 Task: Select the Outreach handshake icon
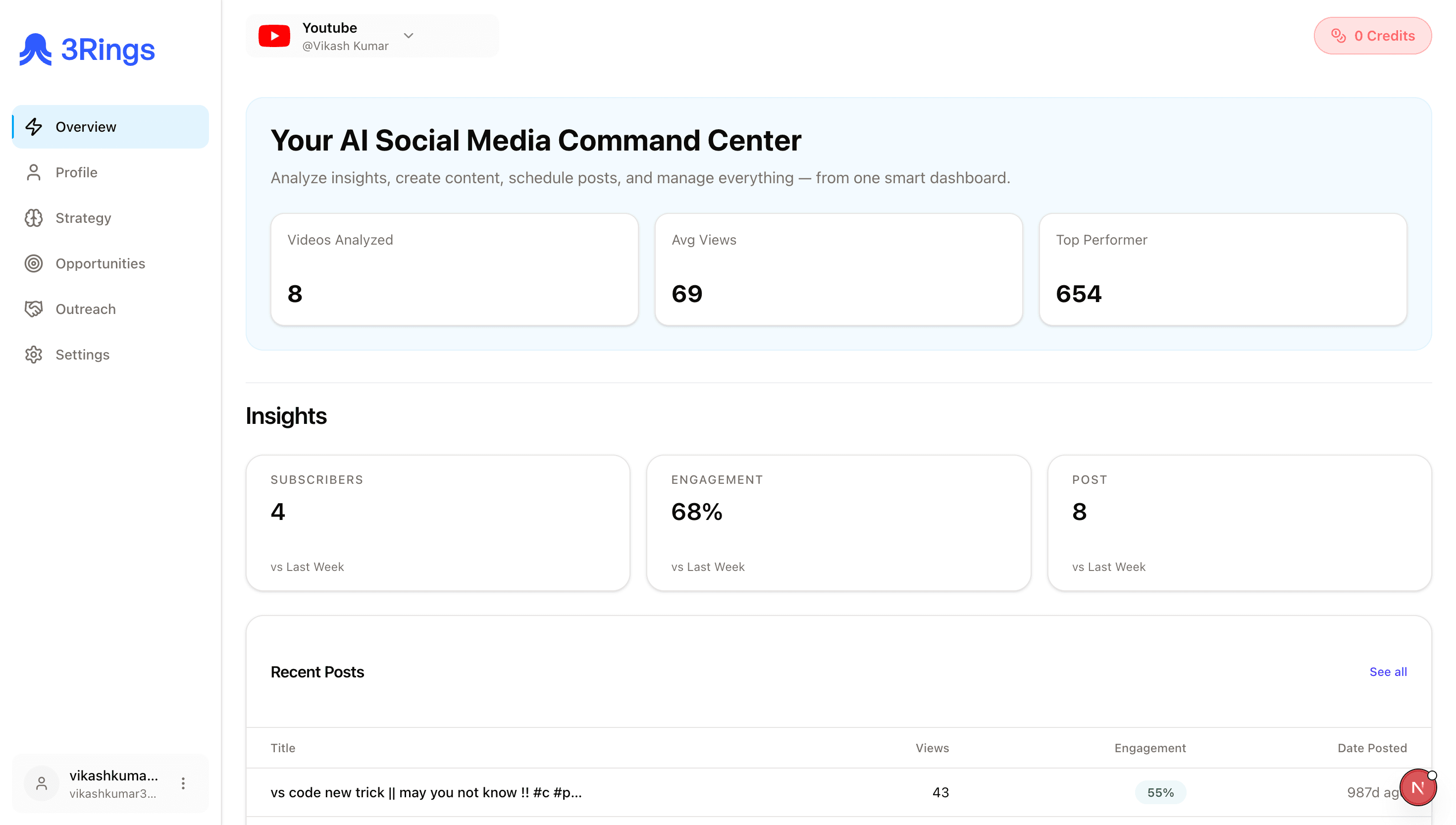click(33, 309)
